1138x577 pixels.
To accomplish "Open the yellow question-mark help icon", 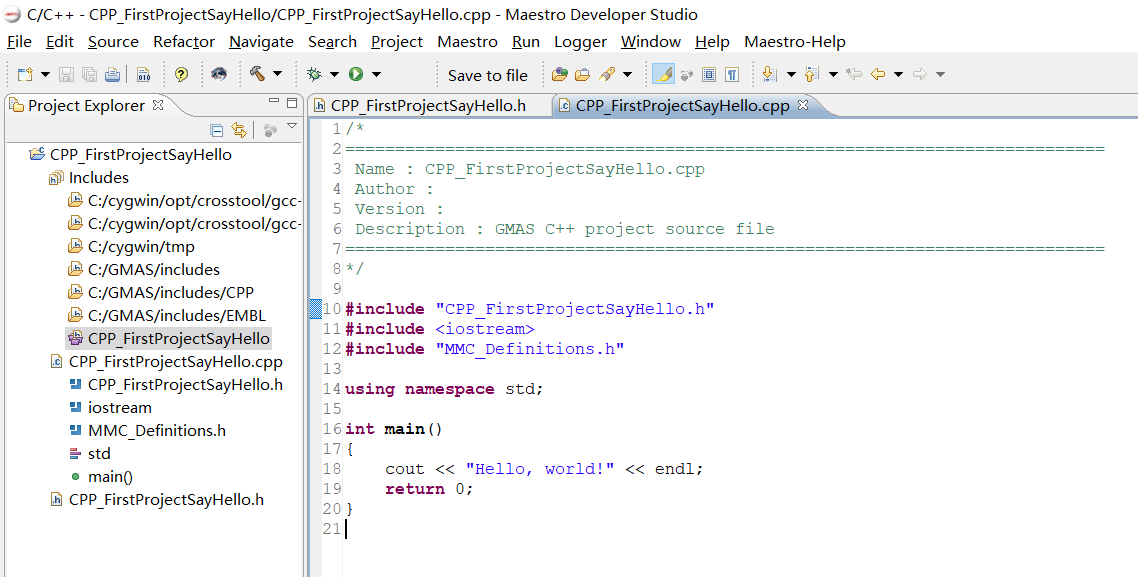I will pos(181,74).
